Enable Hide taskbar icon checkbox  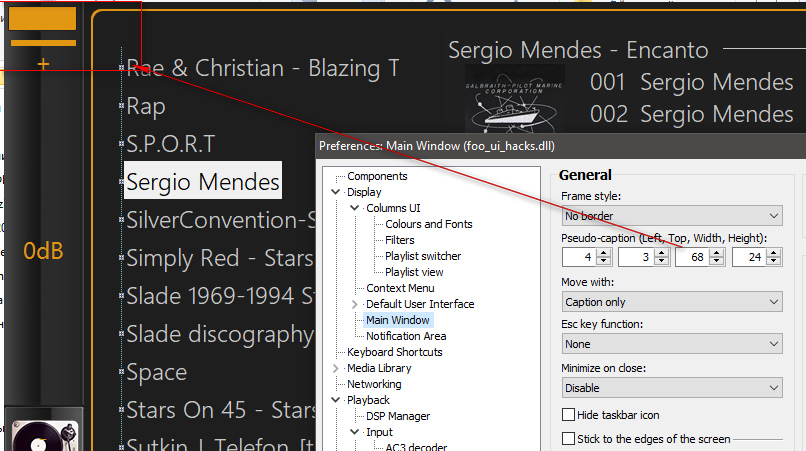click(x=569, y=415)
